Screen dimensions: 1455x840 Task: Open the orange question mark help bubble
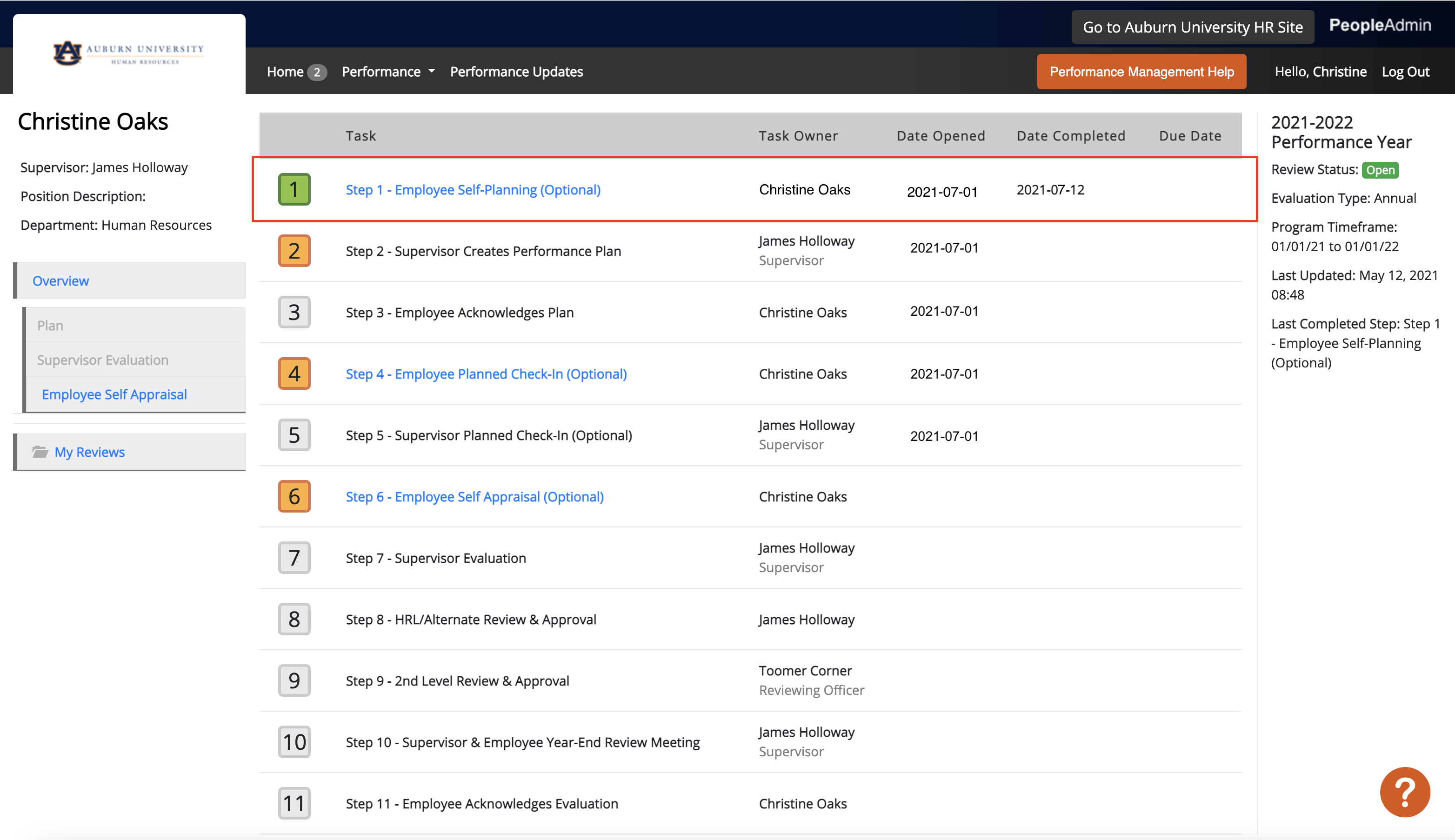pos(1405,792)
